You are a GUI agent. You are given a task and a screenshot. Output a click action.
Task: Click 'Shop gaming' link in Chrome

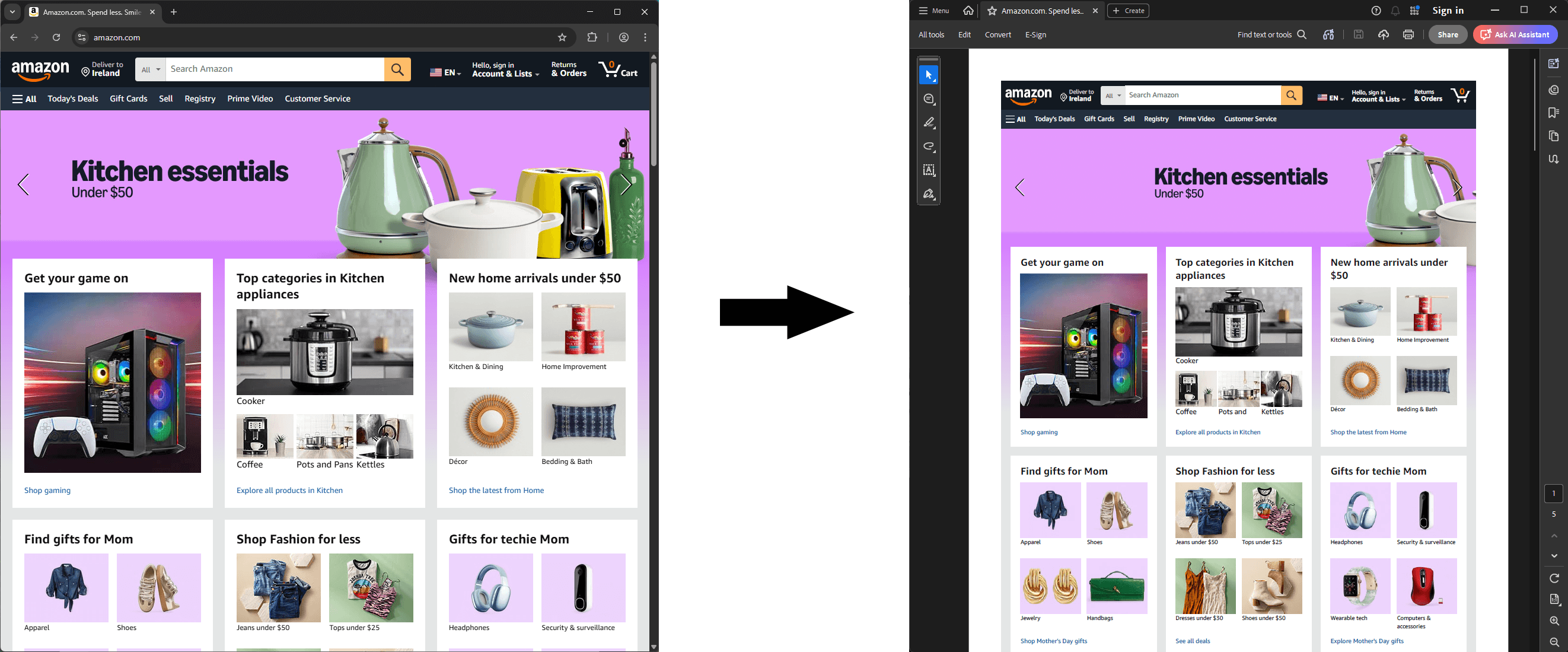pos(47,490)
